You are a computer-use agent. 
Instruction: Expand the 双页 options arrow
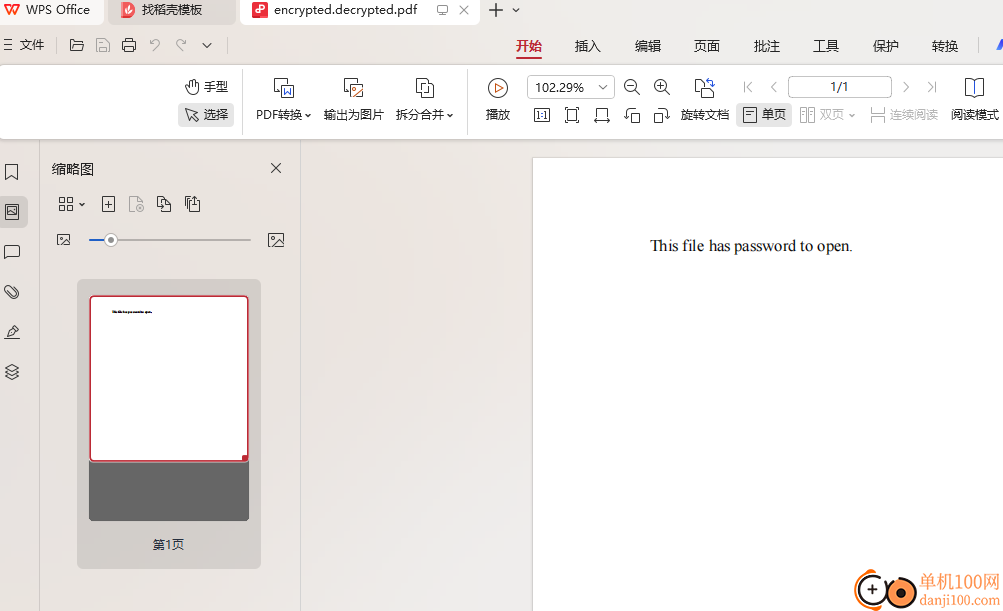point(852,116)
